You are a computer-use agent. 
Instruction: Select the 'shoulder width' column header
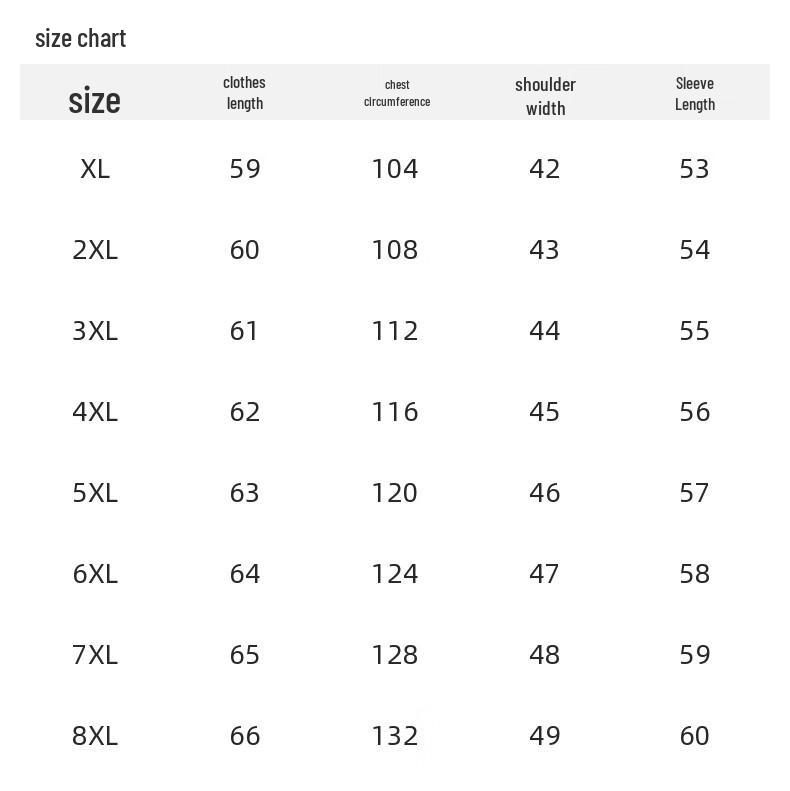(545, 96)
